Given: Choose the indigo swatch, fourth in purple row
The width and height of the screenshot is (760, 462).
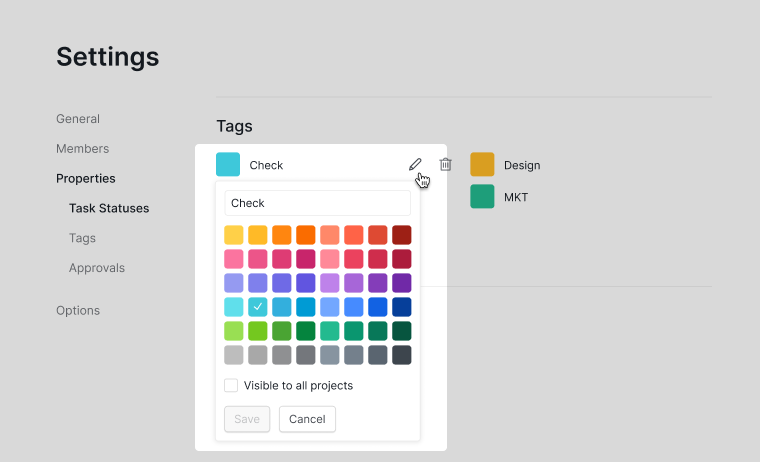Looking at the screenshot, I should coord(306,283).
